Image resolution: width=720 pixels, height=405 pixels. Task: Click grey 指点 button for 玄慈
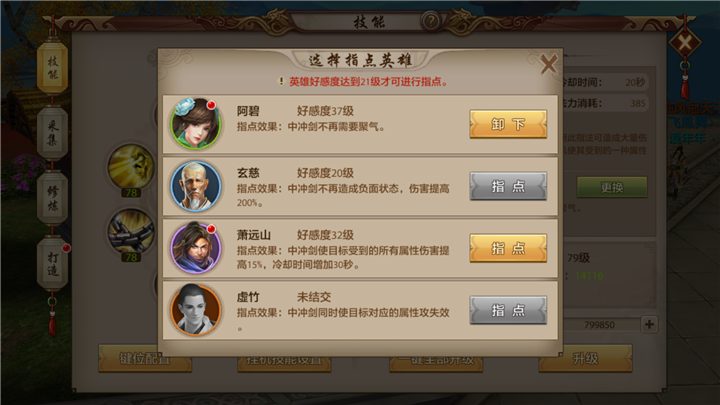[x=508, y=186]
